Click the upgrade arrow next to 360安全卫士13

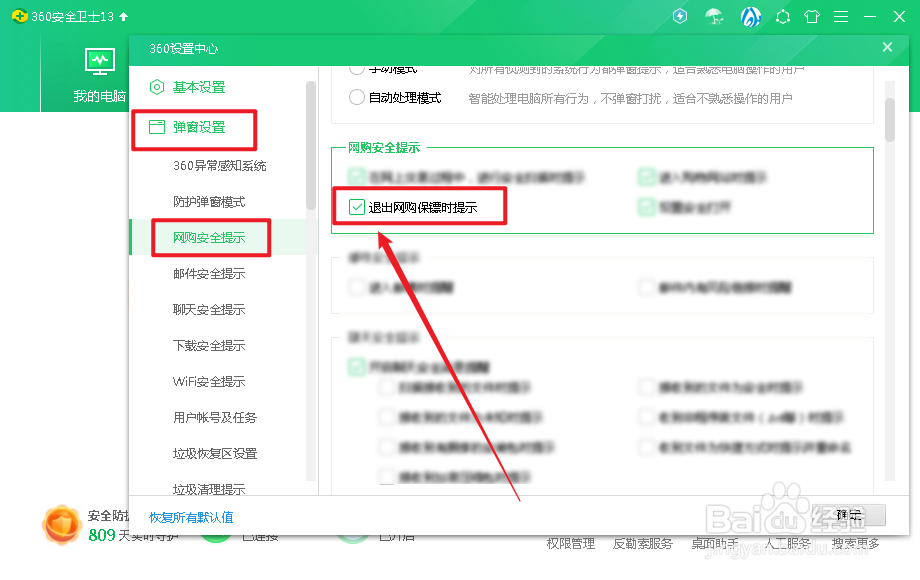[124, 17]
